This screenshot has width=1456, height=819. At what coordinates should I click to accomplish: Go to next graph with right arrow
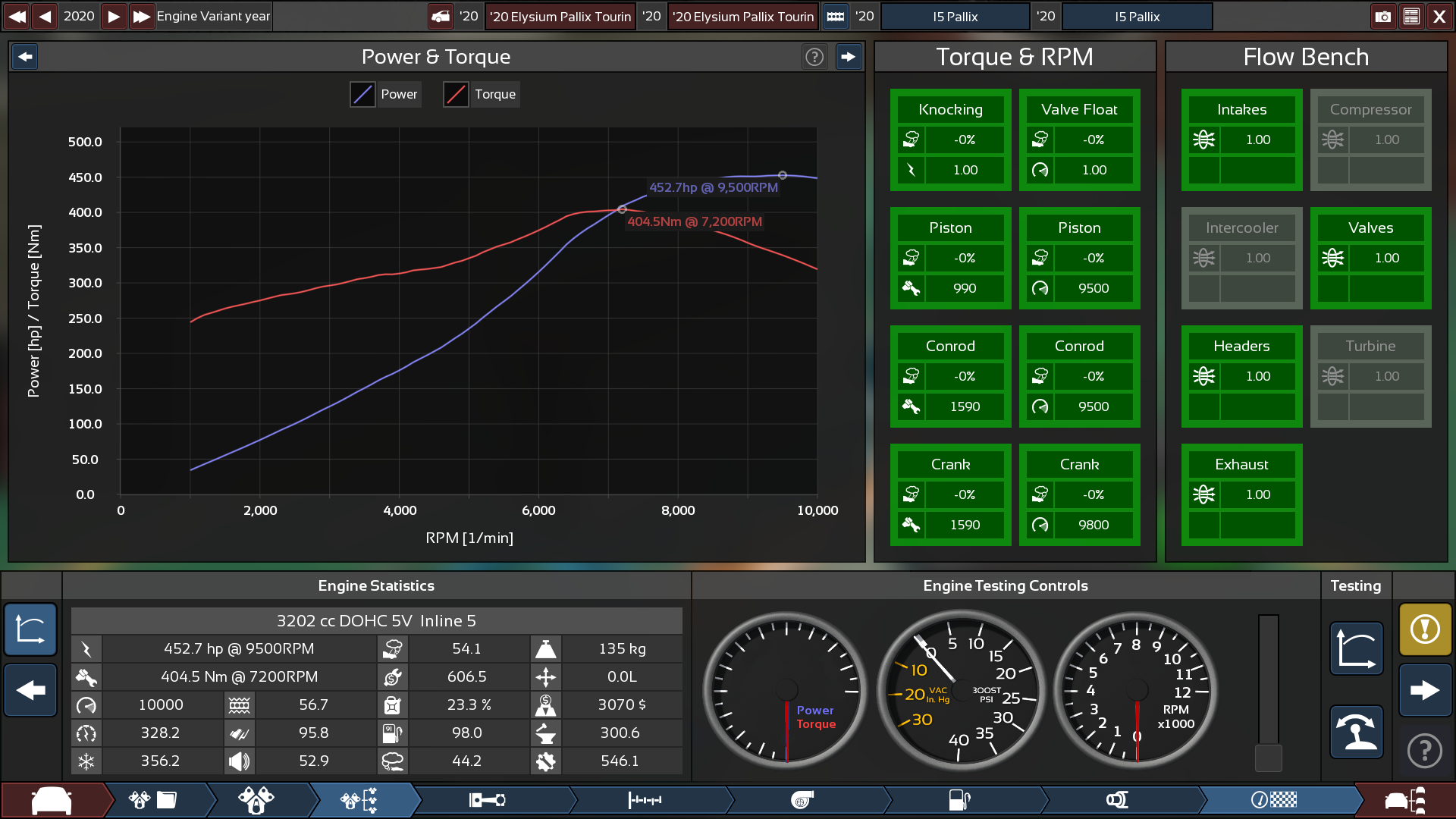point(848,57)
